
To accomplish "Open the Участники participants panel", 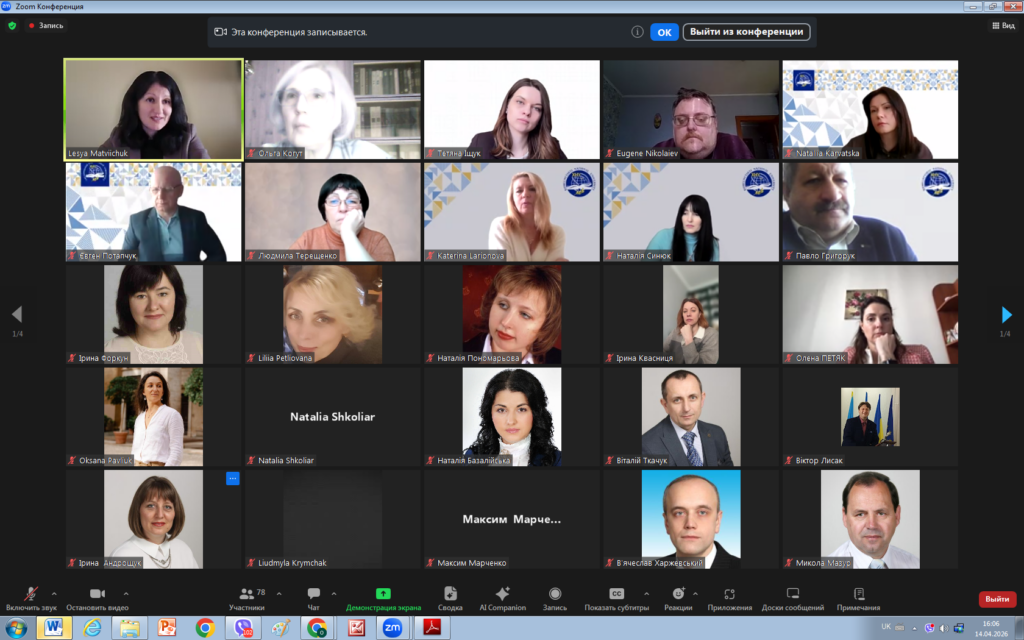I will [x=246, y=597].
